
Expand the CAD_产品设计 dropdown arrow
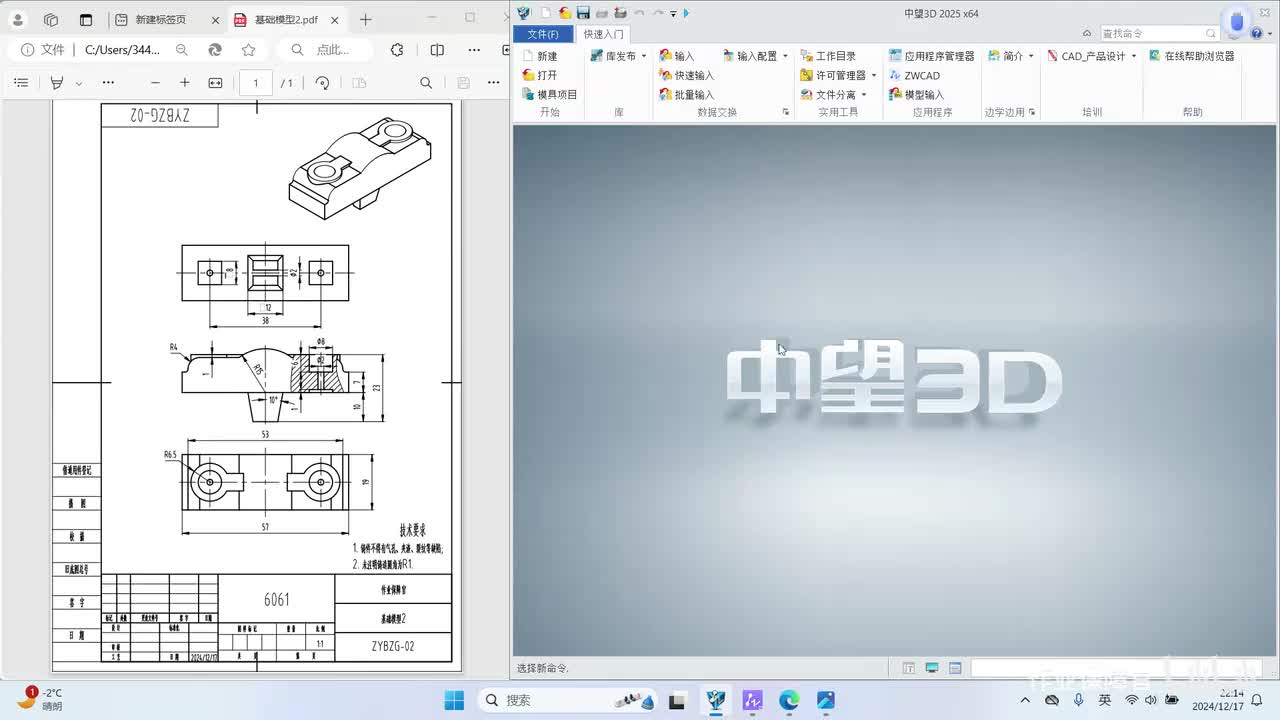[1134, 56]
